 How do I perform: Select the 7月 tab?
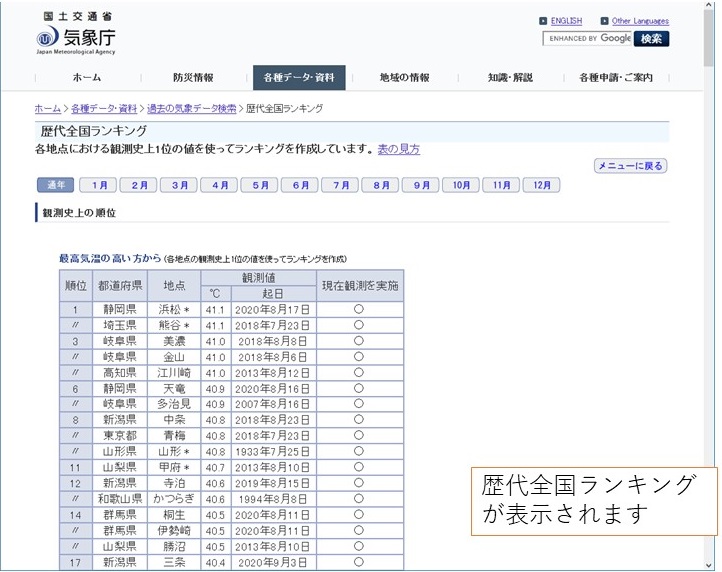pos(340,185)
